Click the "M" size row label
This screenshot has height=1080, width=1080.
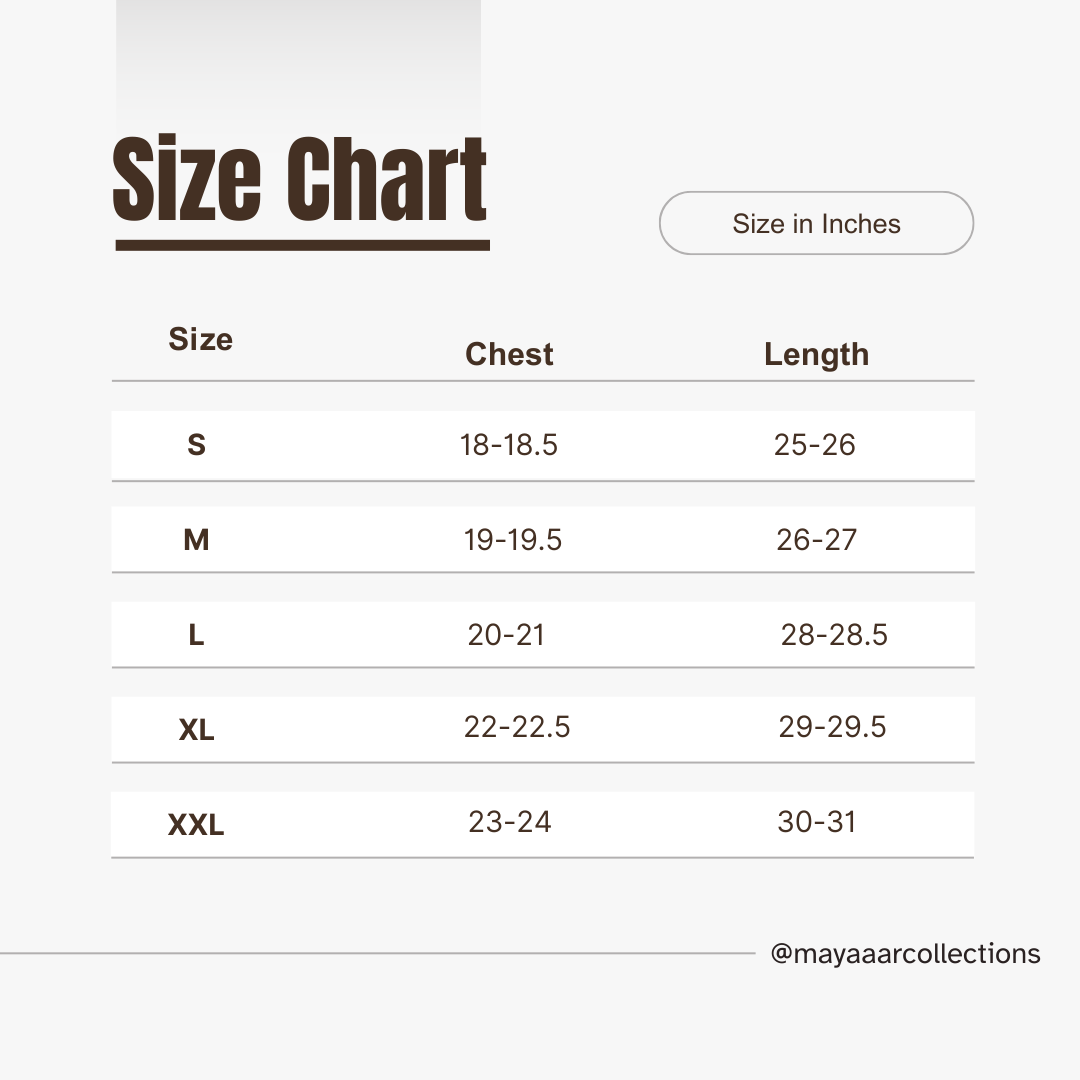[x=196, y=541]
